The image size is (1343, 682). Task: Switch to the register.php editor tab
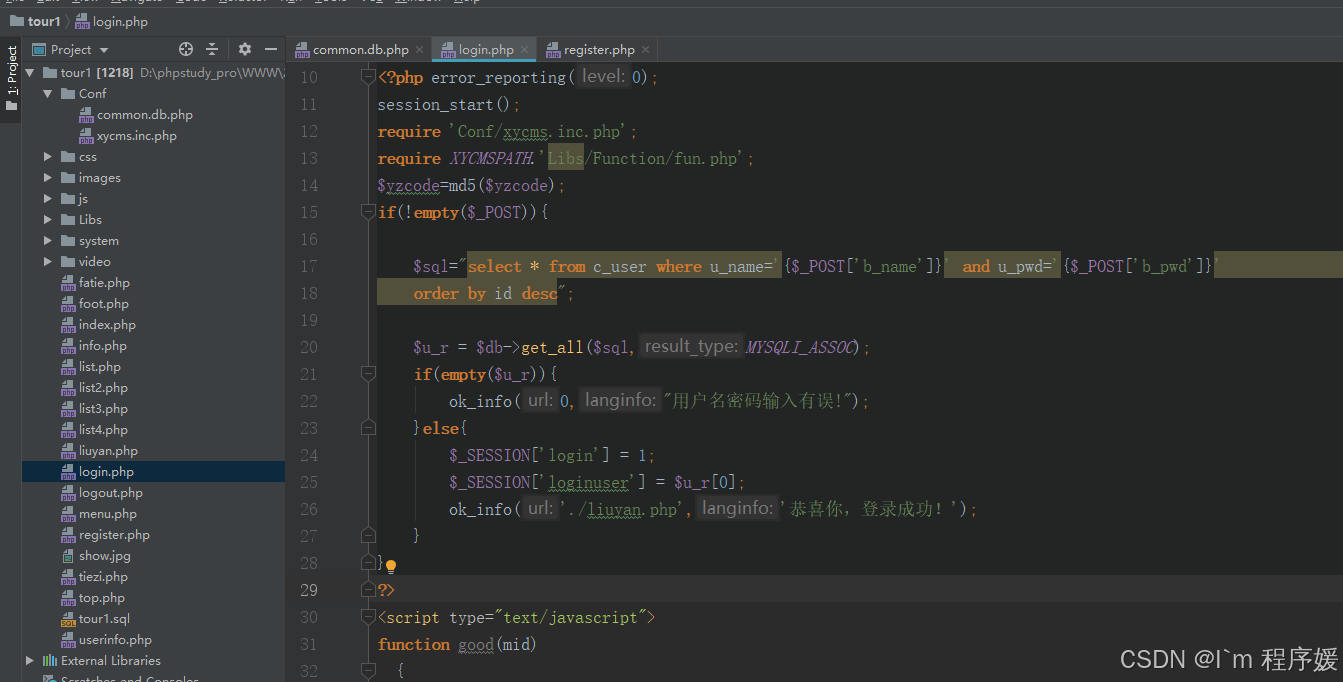(594, 48)
